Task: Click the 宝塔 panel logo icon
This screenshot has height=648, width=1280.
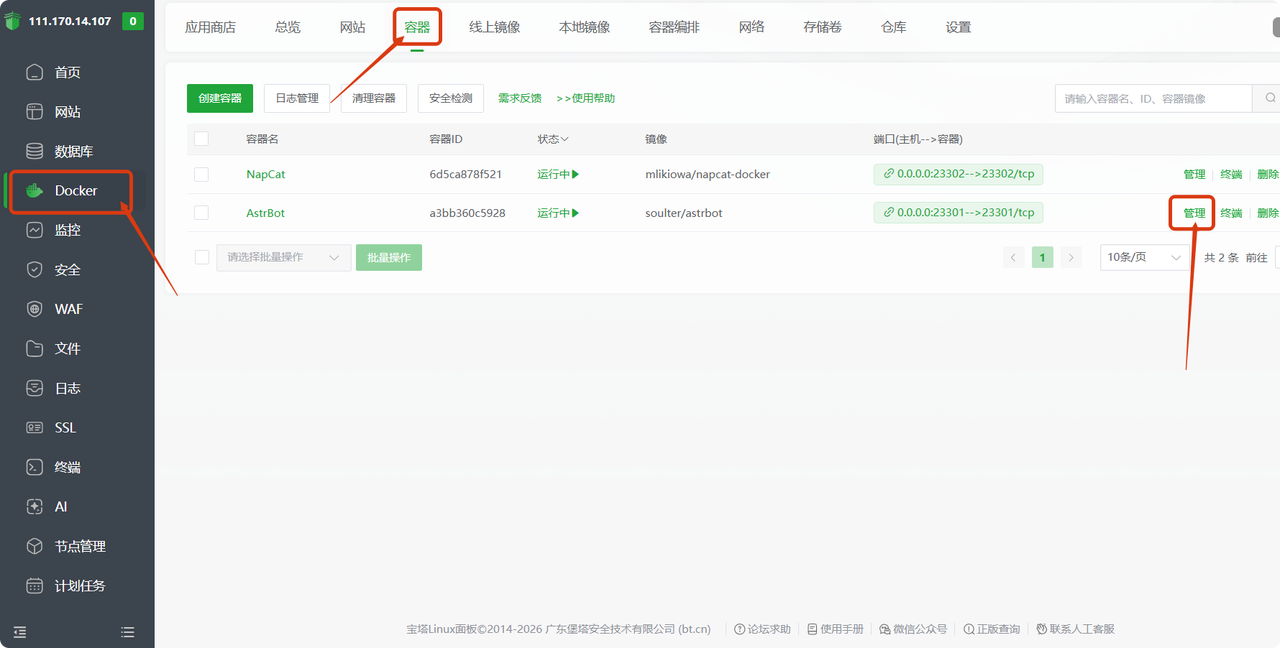Action: coord(12,21)
